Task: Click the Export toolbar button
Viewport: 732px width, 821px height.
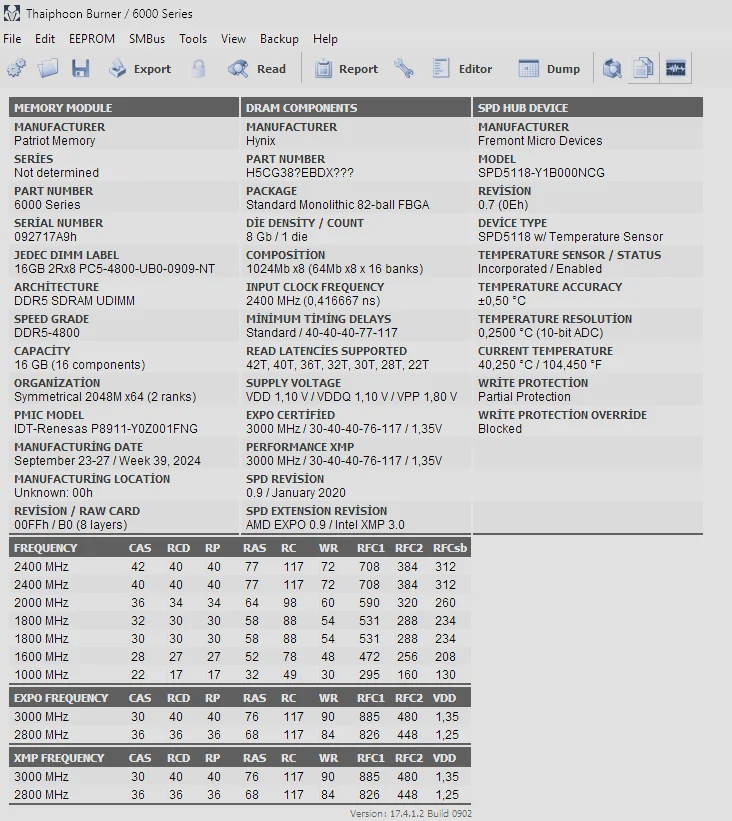Action: click(140, 69)
